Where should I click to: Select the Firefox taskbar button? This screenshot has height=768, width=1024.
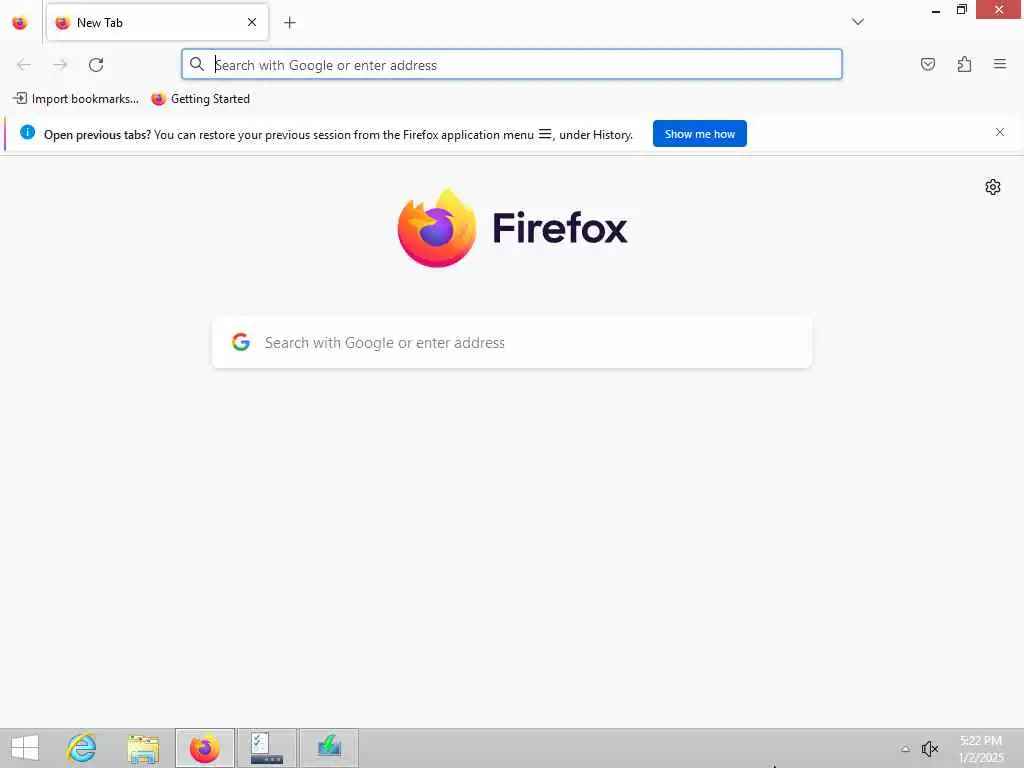204,748
